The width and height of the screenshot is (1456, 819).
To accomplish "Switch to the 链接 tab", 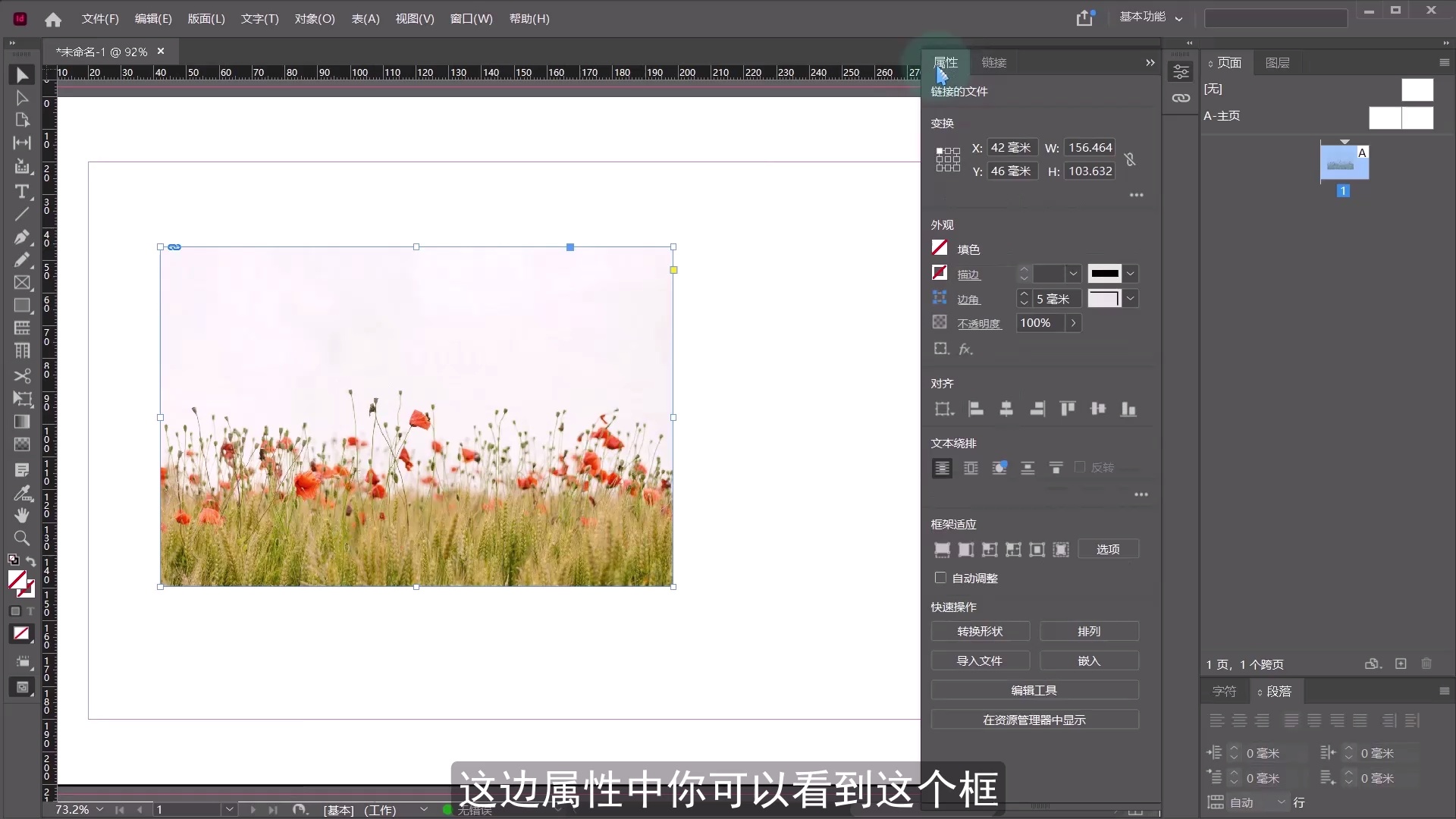I will click(x=994, y=62).
